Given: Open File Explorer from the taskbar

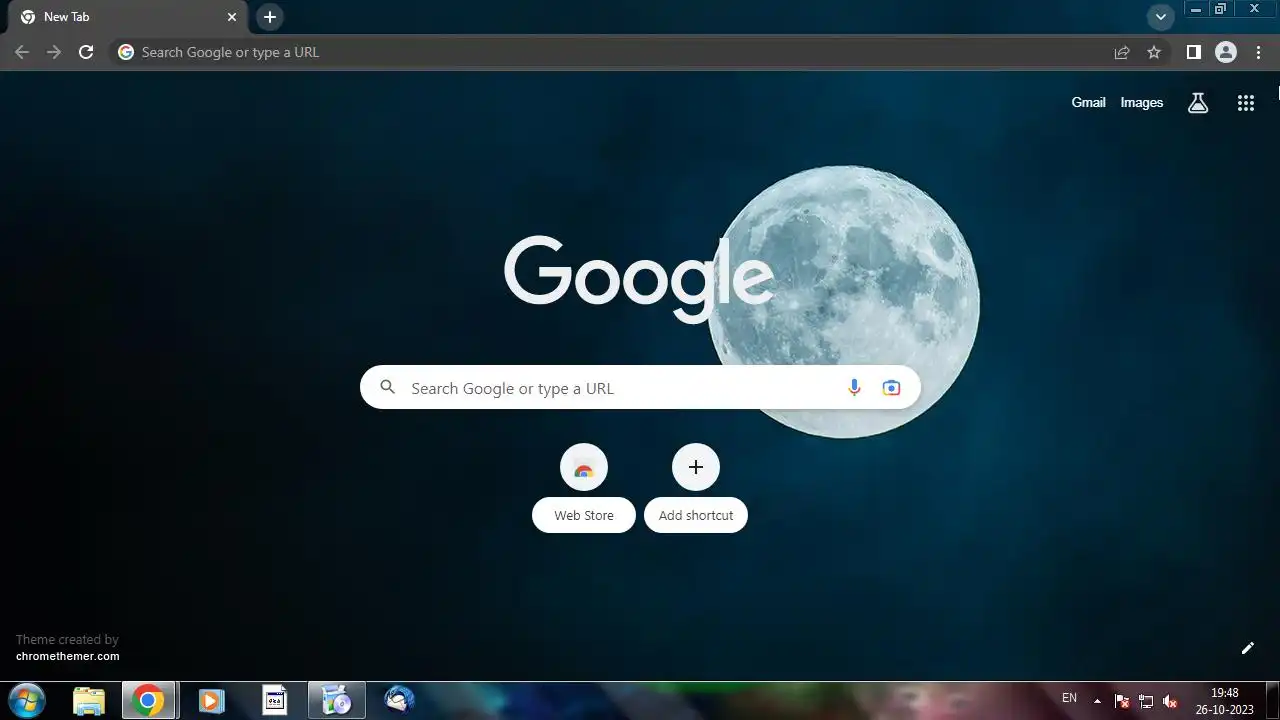Looking at the screenshot, I should (x=89, y=701).
